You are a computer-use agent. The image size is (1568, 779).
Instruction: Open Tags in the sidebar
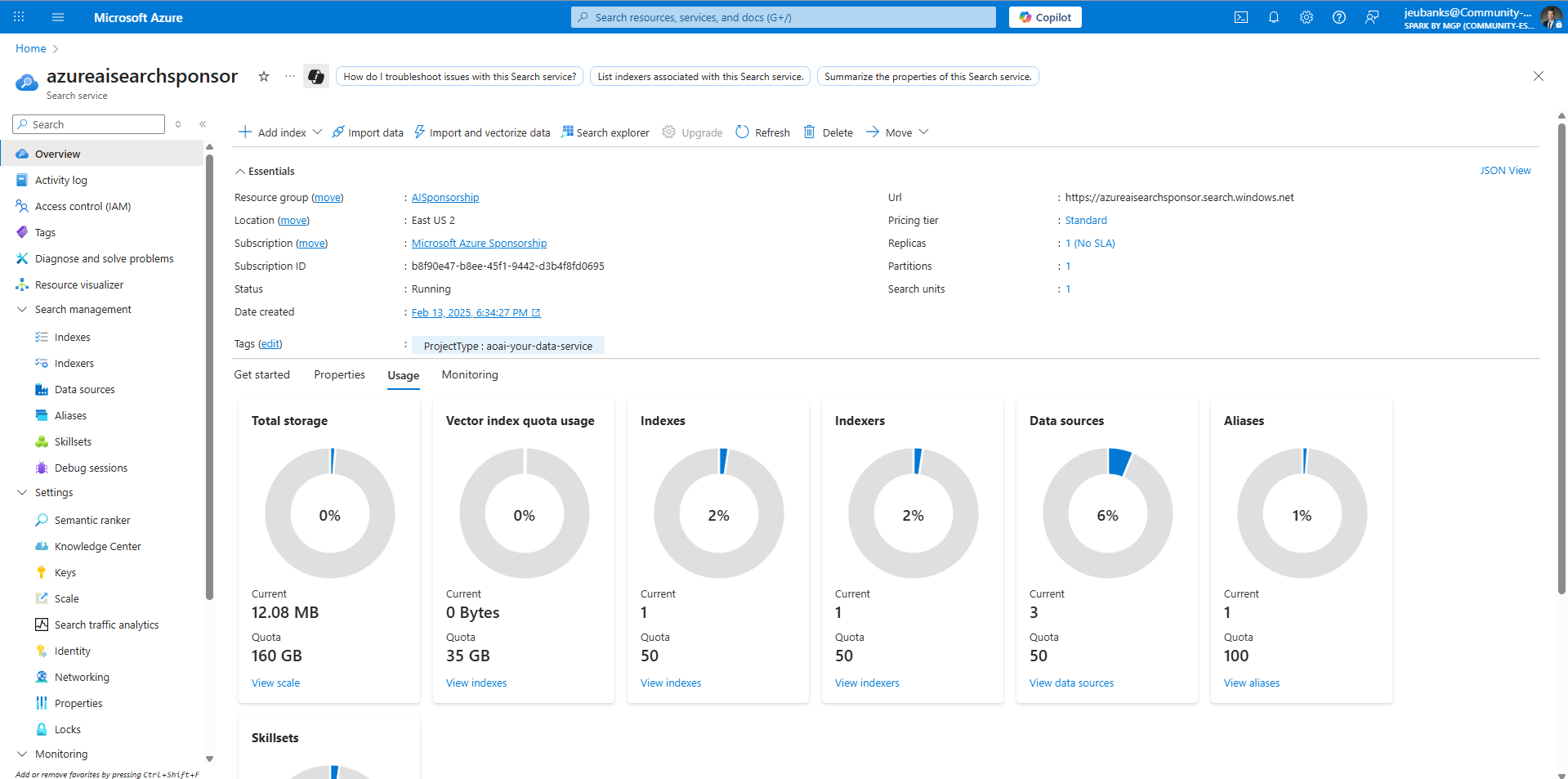click(x=45, y=232)
